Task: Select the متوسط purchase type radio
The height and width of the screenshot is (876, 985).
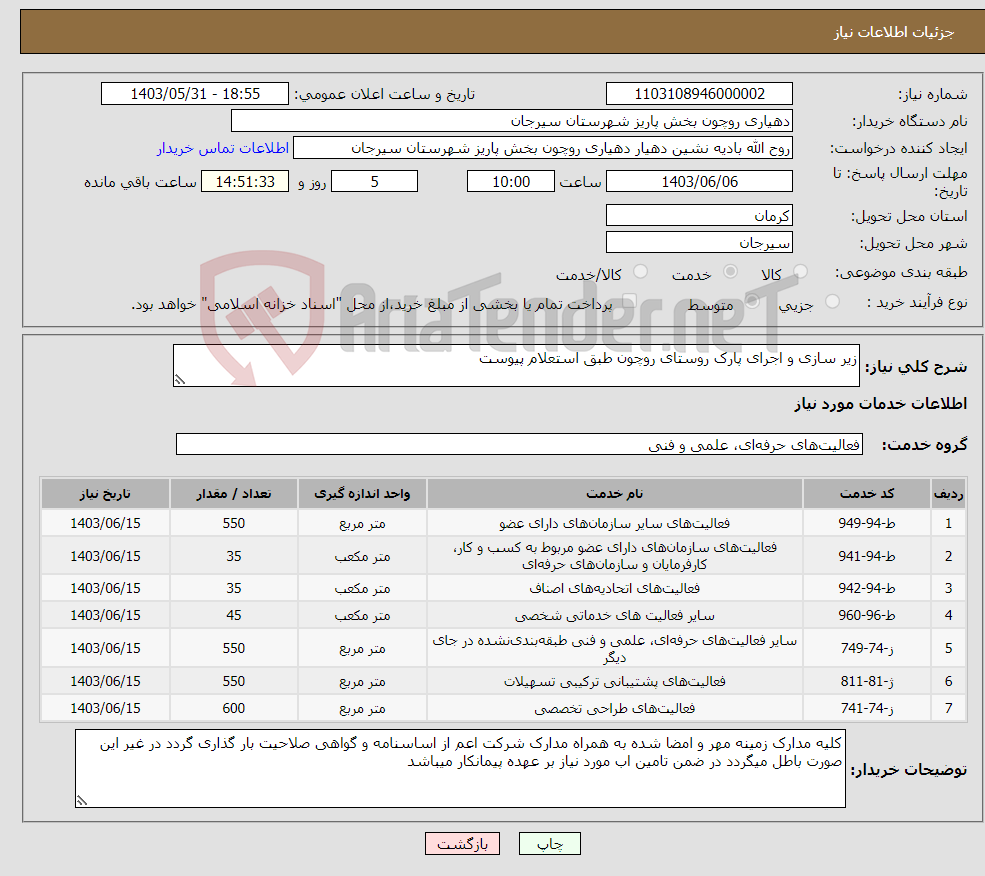Action: point(752,302)
